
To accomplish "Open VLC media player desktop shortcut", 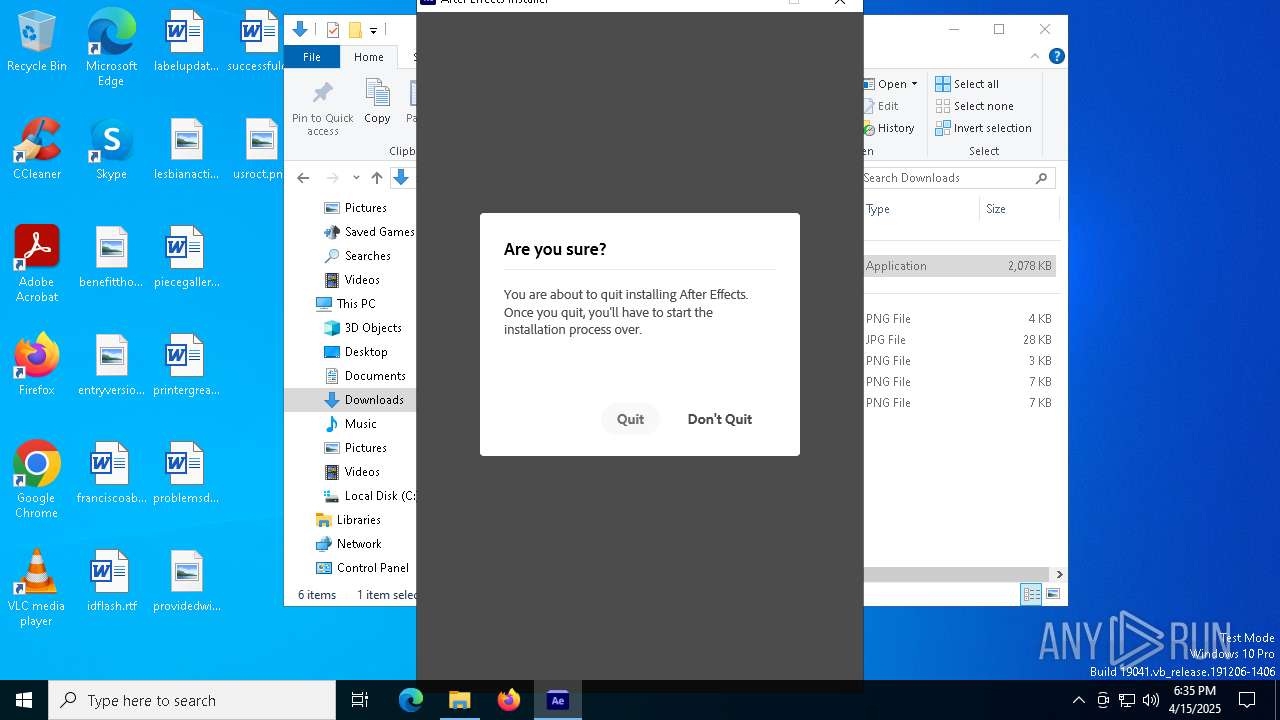I will [37, 588].
